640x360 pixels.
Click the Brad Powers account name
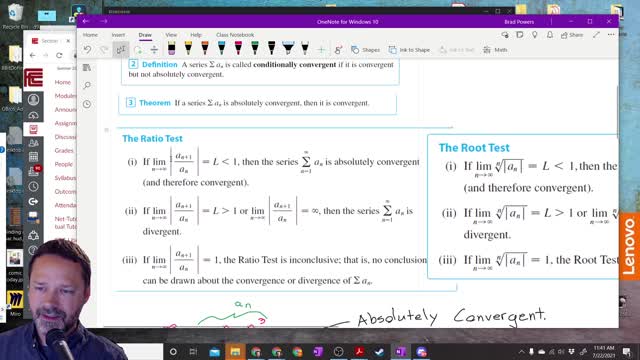click(519, 22)
